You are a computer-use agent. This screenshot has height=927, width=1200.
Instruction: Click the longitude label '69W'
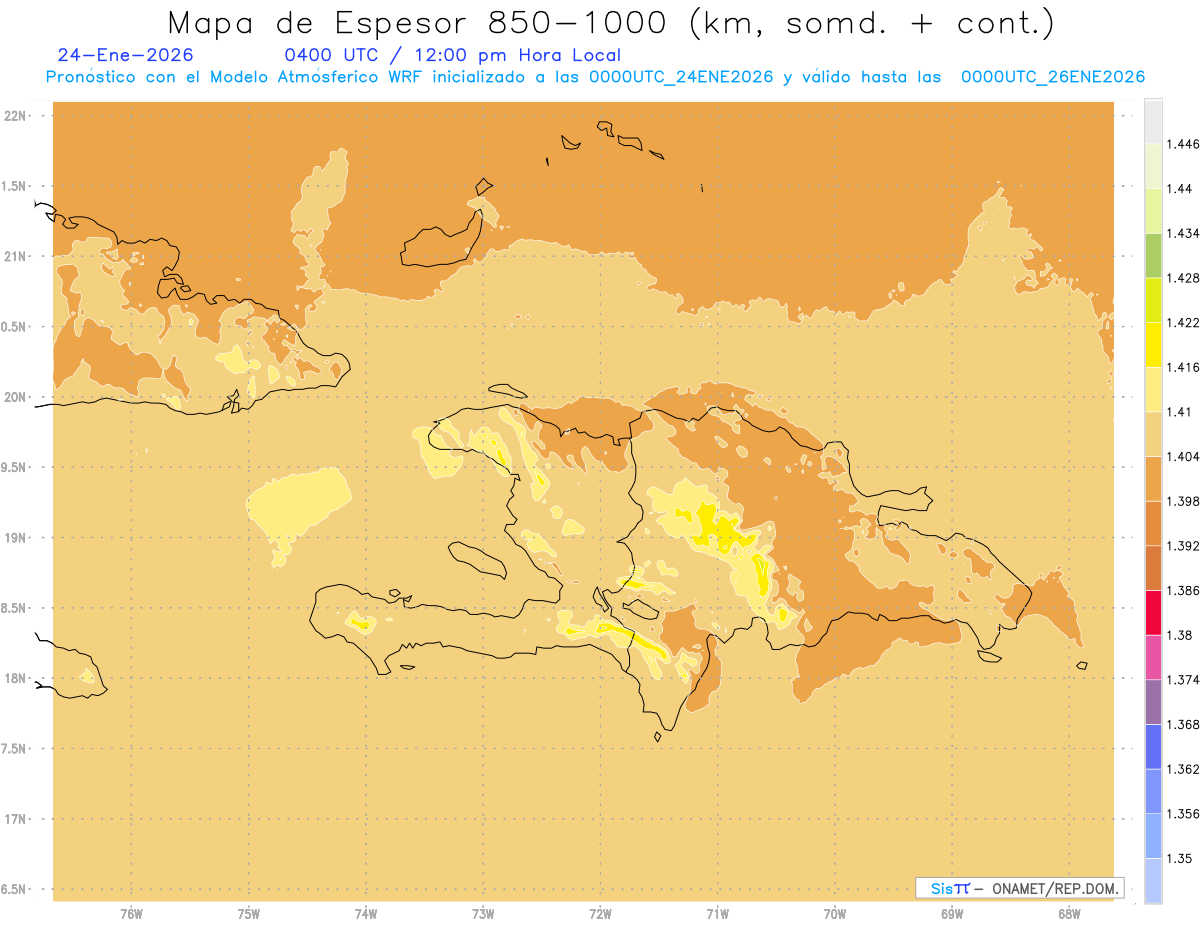(x=952, y=913)
